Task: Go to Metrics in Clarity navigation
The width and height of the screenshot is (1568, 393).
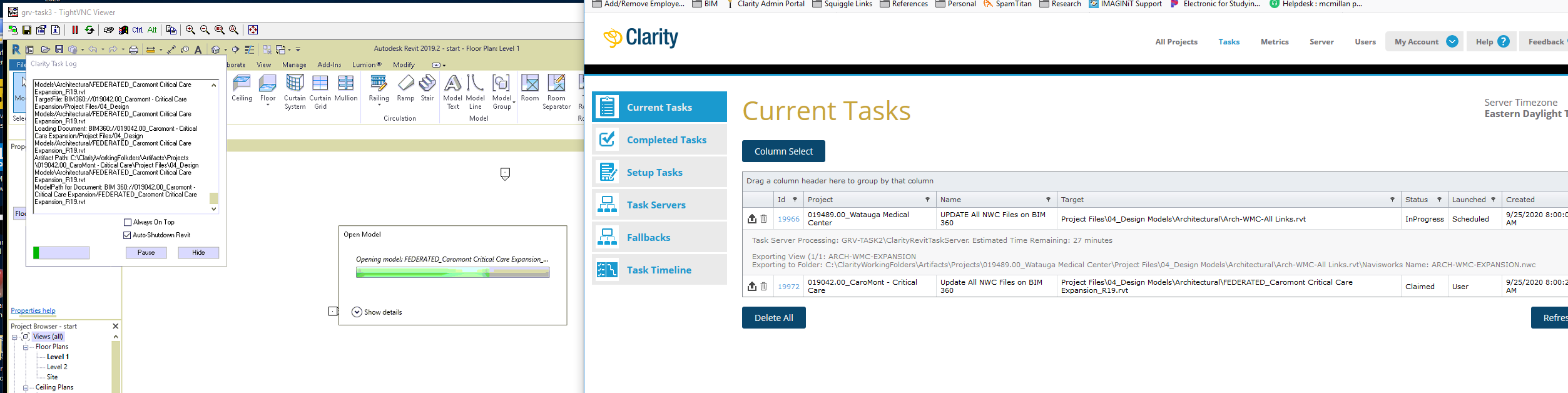Action: pyautogui.click(x=1274, y=42)
